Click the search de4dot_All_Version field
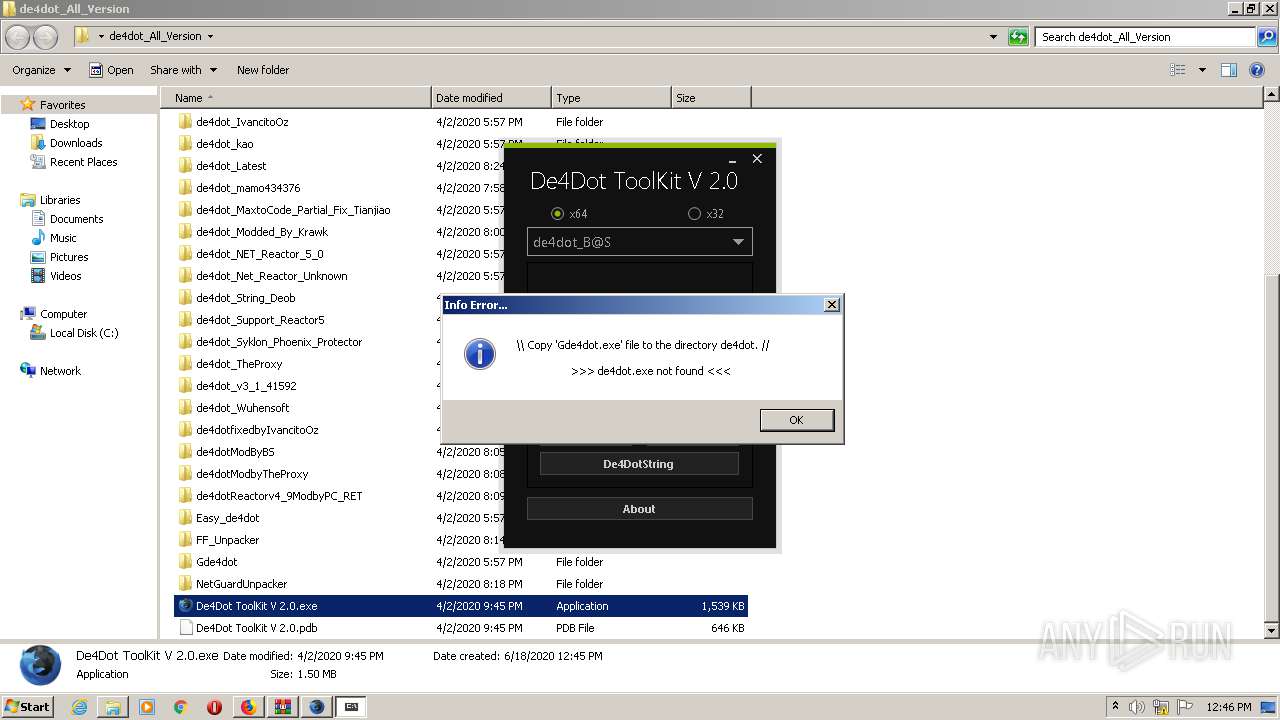Viewport: 1280px width, 720px height. click(x=1146, y=37)
